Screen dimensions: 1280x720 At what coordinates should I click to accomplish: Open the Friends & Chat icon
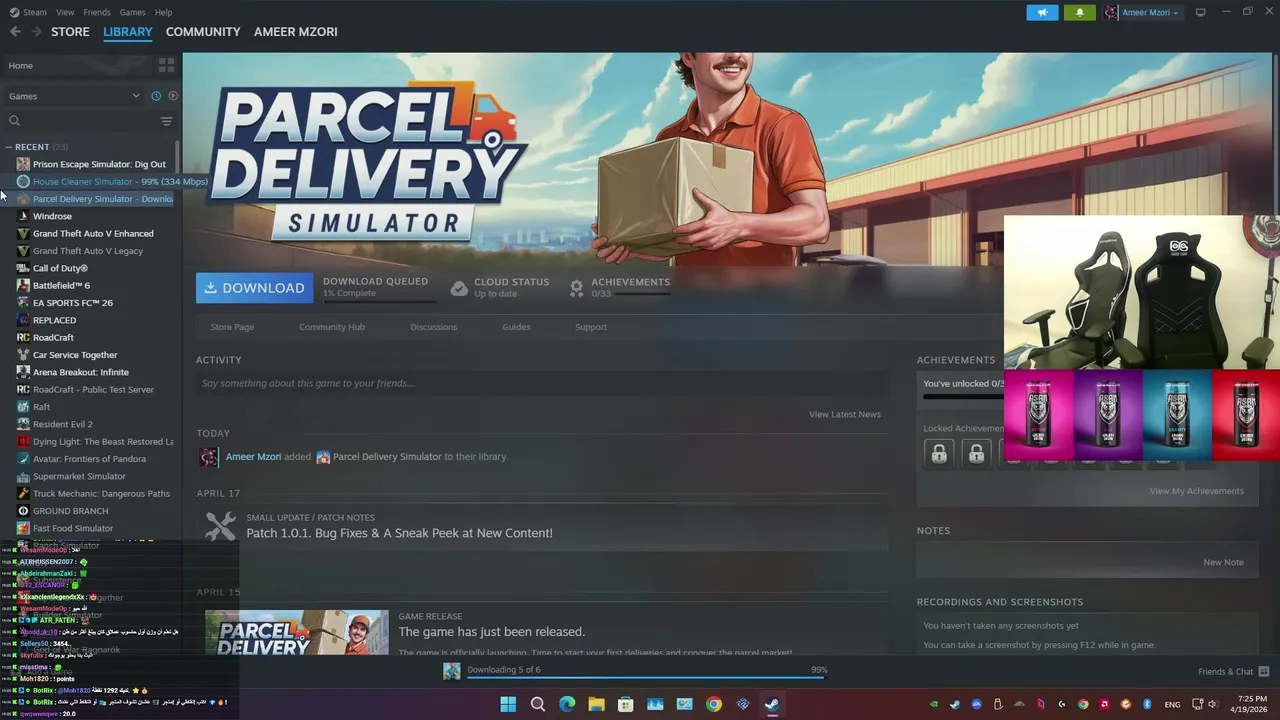[x=1264, y=672]
